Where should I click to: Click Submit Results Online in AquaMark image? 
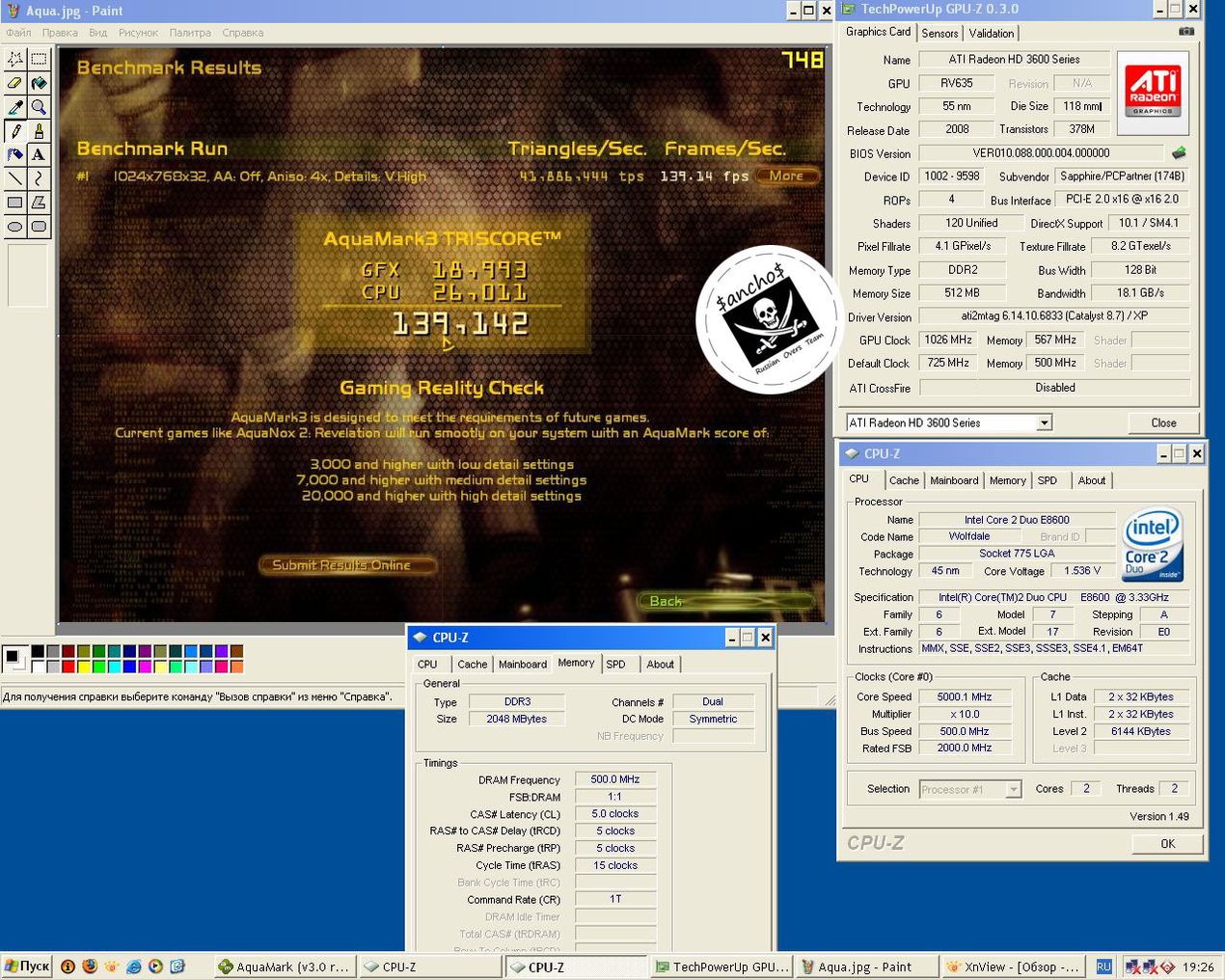pos(347,565)
